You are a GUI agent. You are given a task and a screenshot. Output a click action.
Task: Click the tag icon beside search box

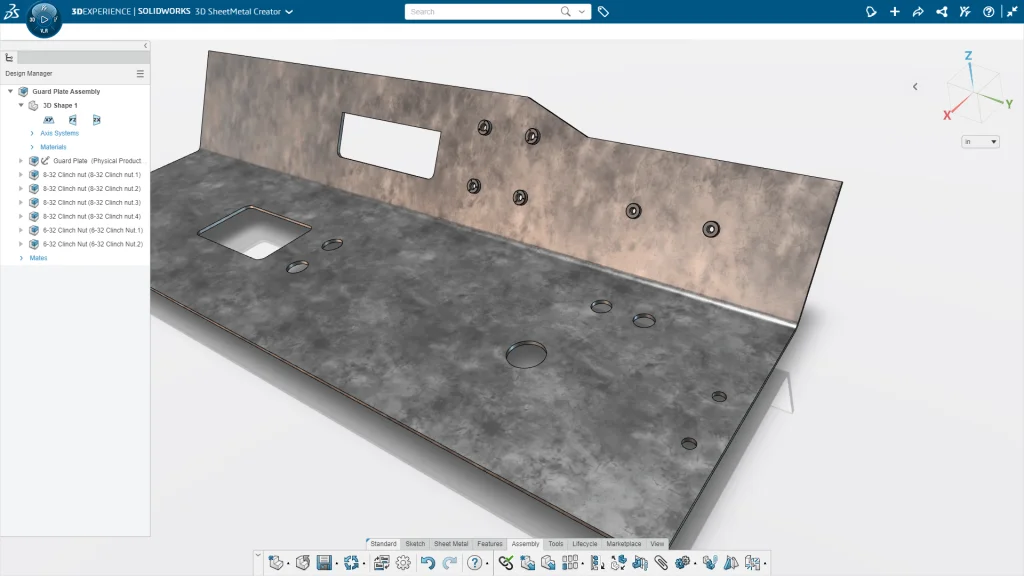[603, 12]
